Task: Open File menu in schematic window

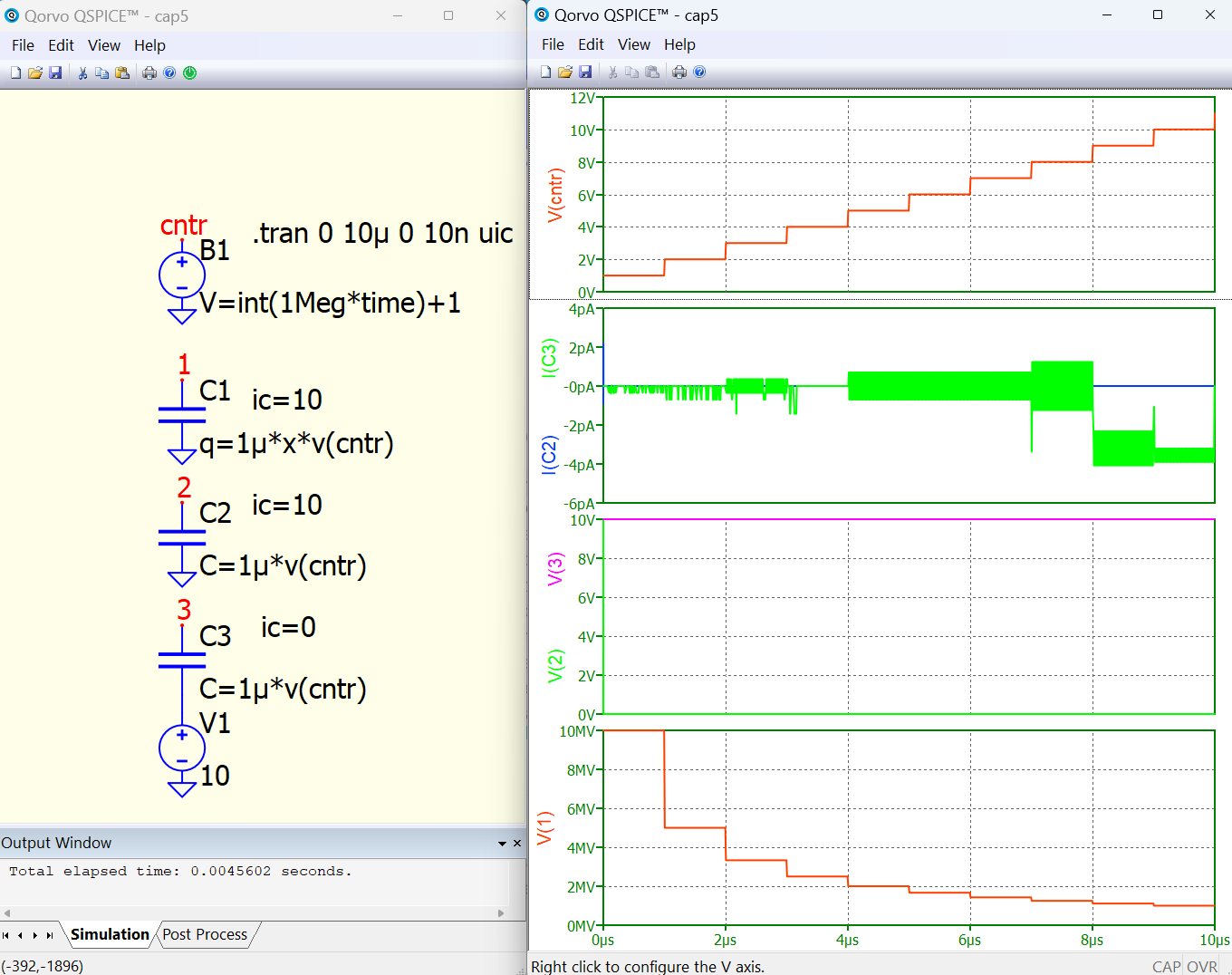Action: 23,45
